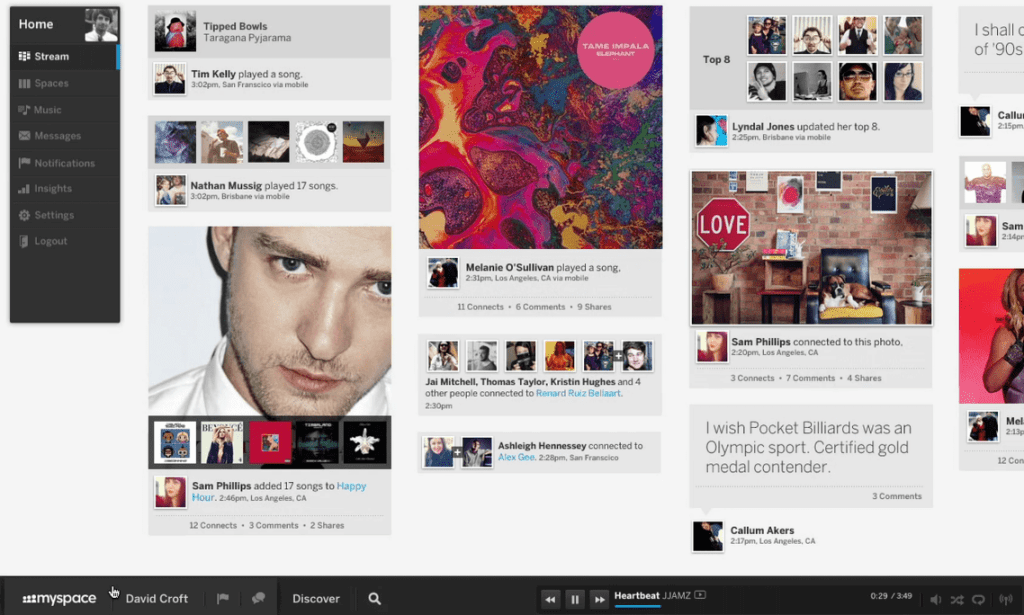
Task: Toggle shuffle mode in the player
Action: pos(957,599)
